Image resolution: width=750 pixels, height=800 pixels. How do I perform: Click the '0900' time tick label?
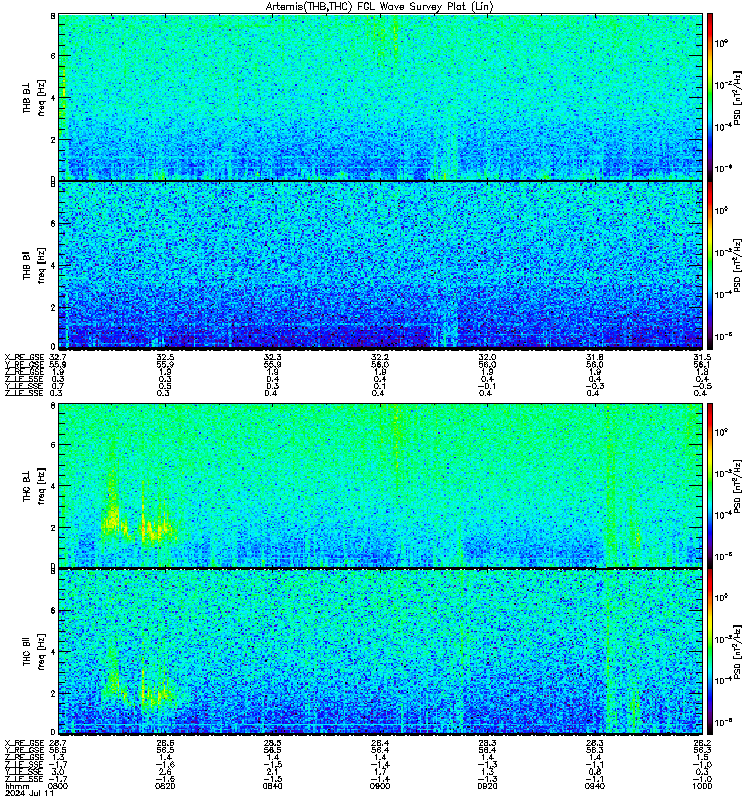pos(380,786)
